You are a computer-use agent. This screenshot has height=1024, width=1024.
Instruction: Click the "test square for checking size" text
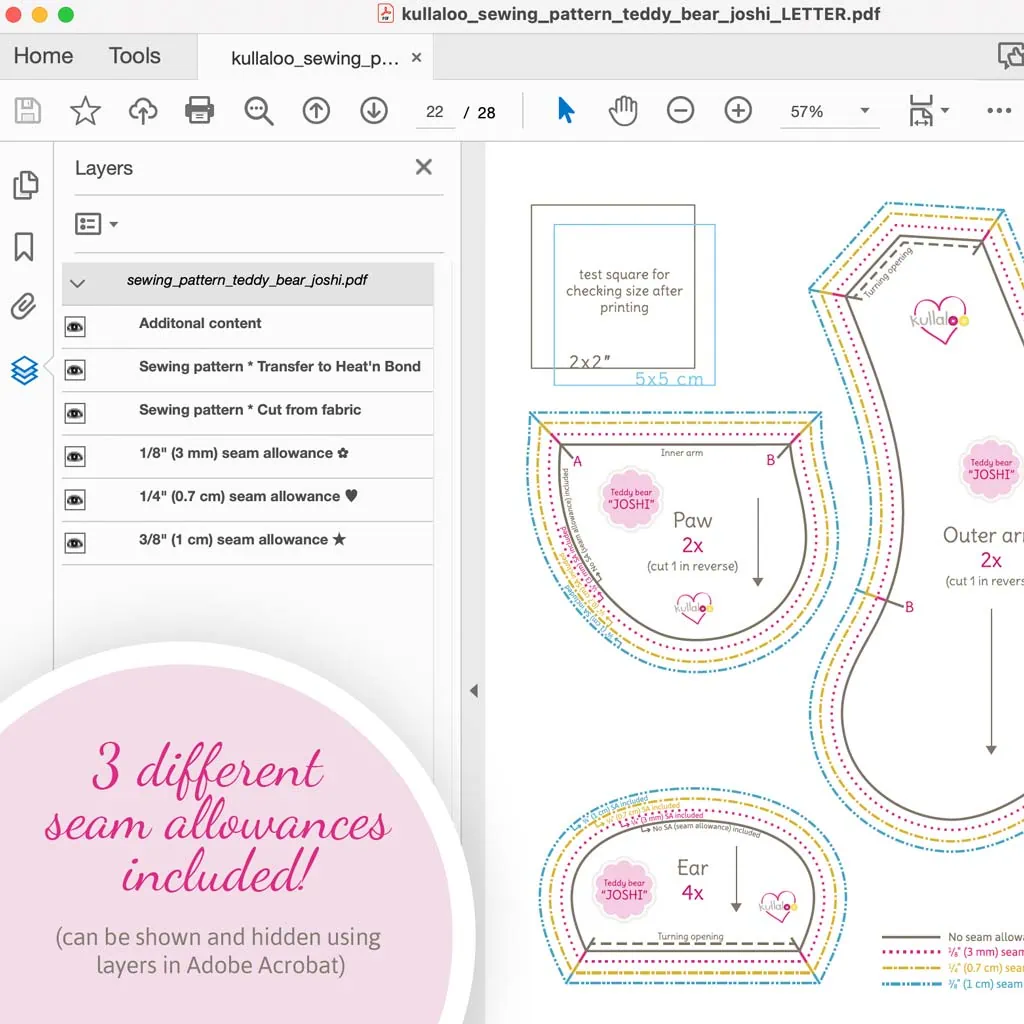pyautogui.click(x=624, y=291)
